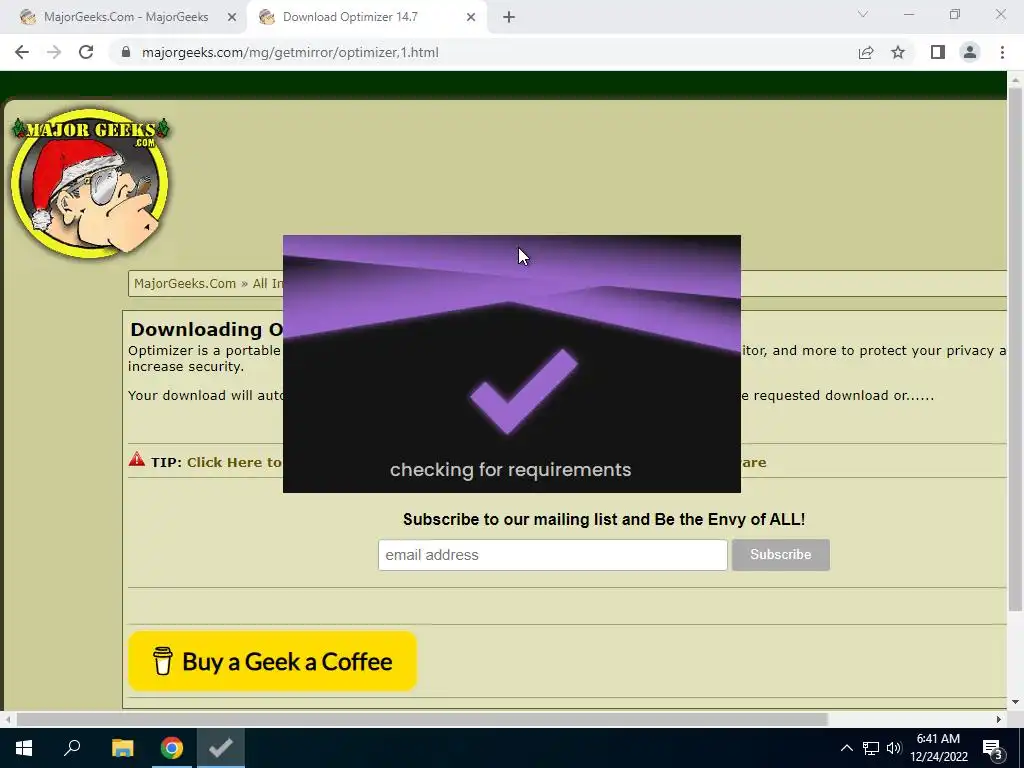Select the Download Optimizer 14.7 tab

(366, 17)
